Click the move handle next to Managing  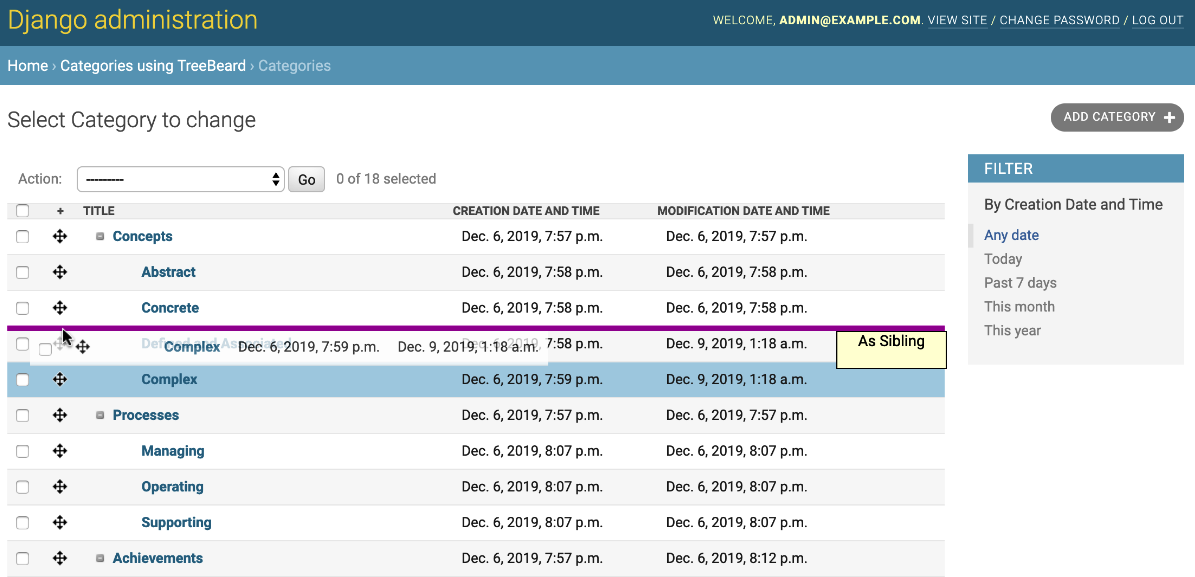click(x=60, y=451)
